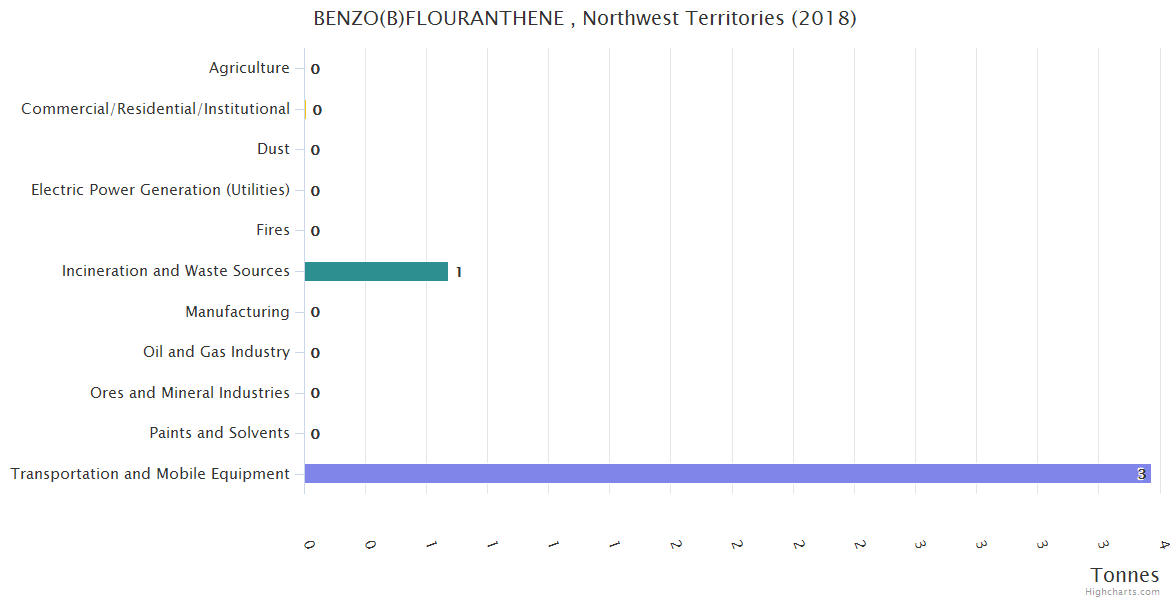Click the Oil and Gas Industry label

[x=216, y=352]
